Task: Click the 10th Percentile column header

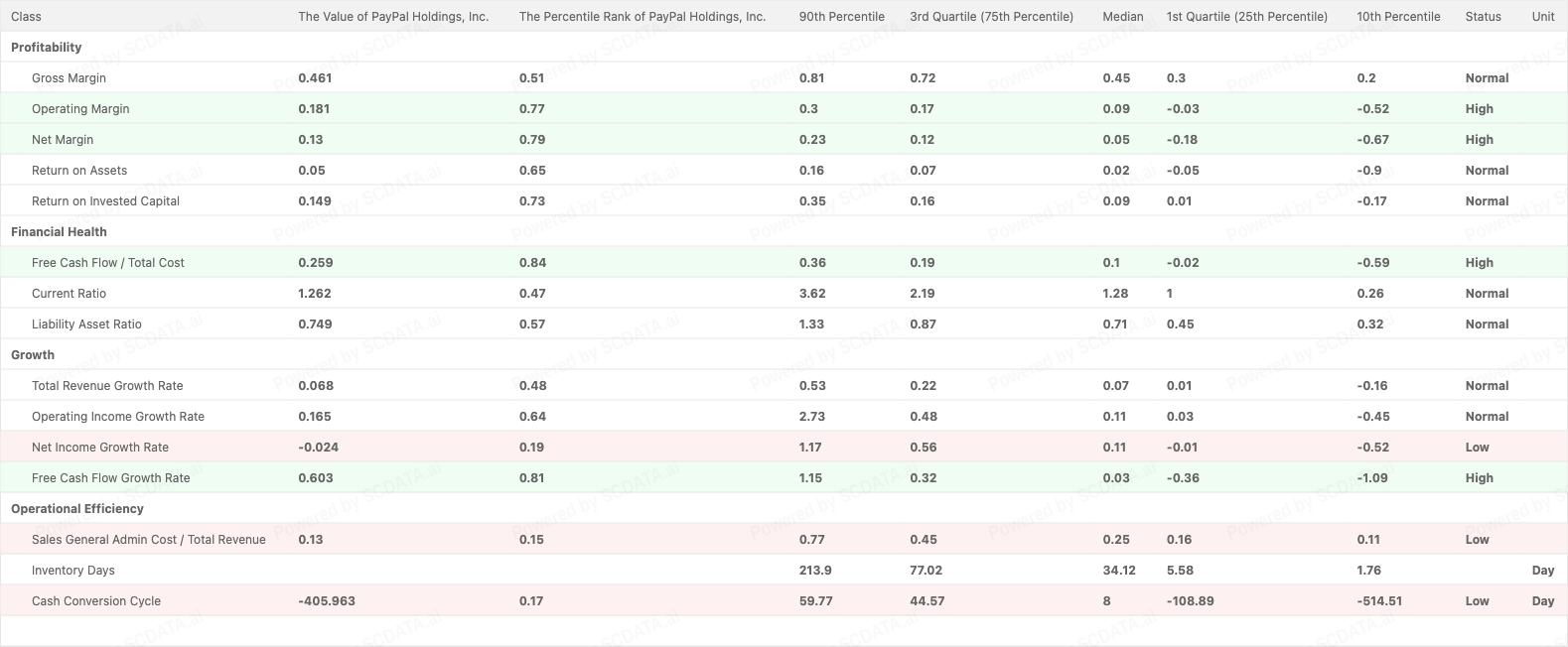Action: click(x=1398, y=17)
